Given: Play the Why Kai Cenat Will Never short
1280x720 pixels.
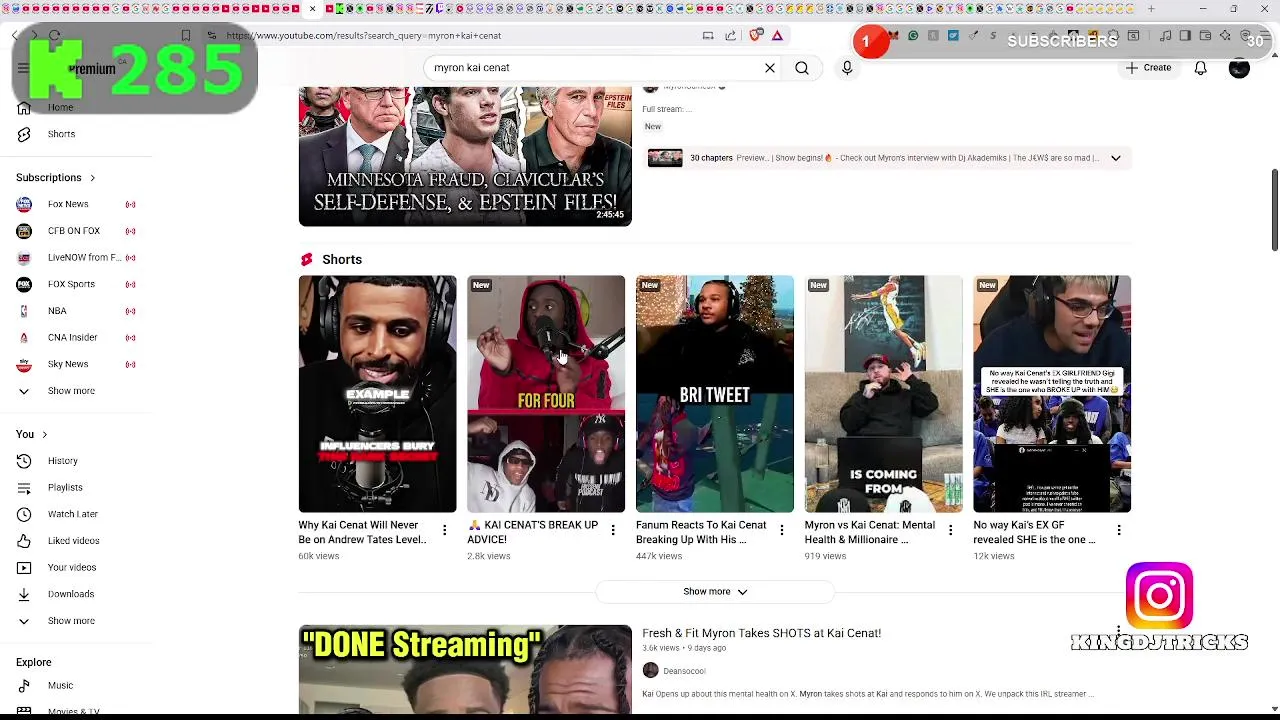Looking at the screenshot, I should (377, 394).
